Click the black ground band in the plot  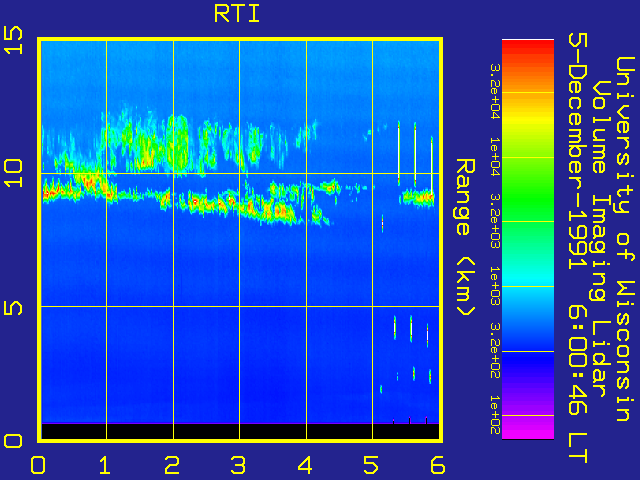240,431
